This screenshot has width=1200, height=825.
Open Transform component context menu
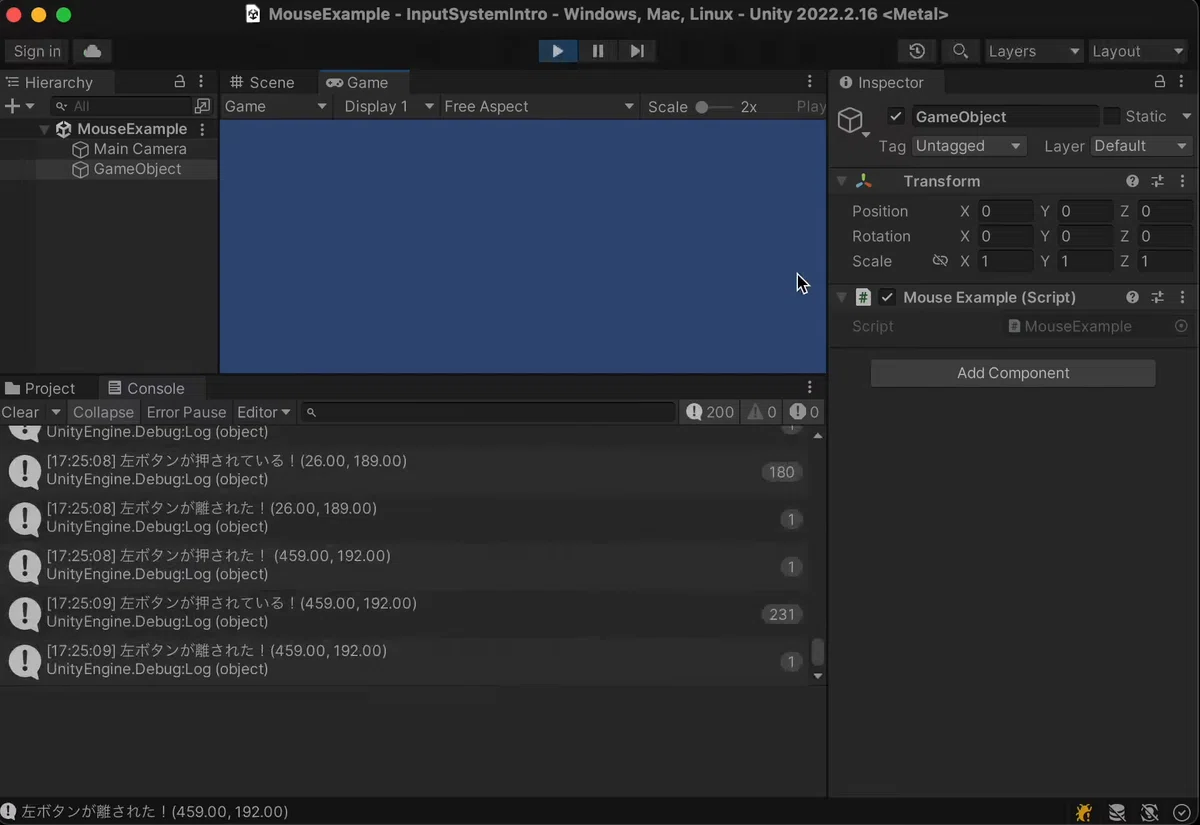pyautogui.click(x=1182, y=181)
